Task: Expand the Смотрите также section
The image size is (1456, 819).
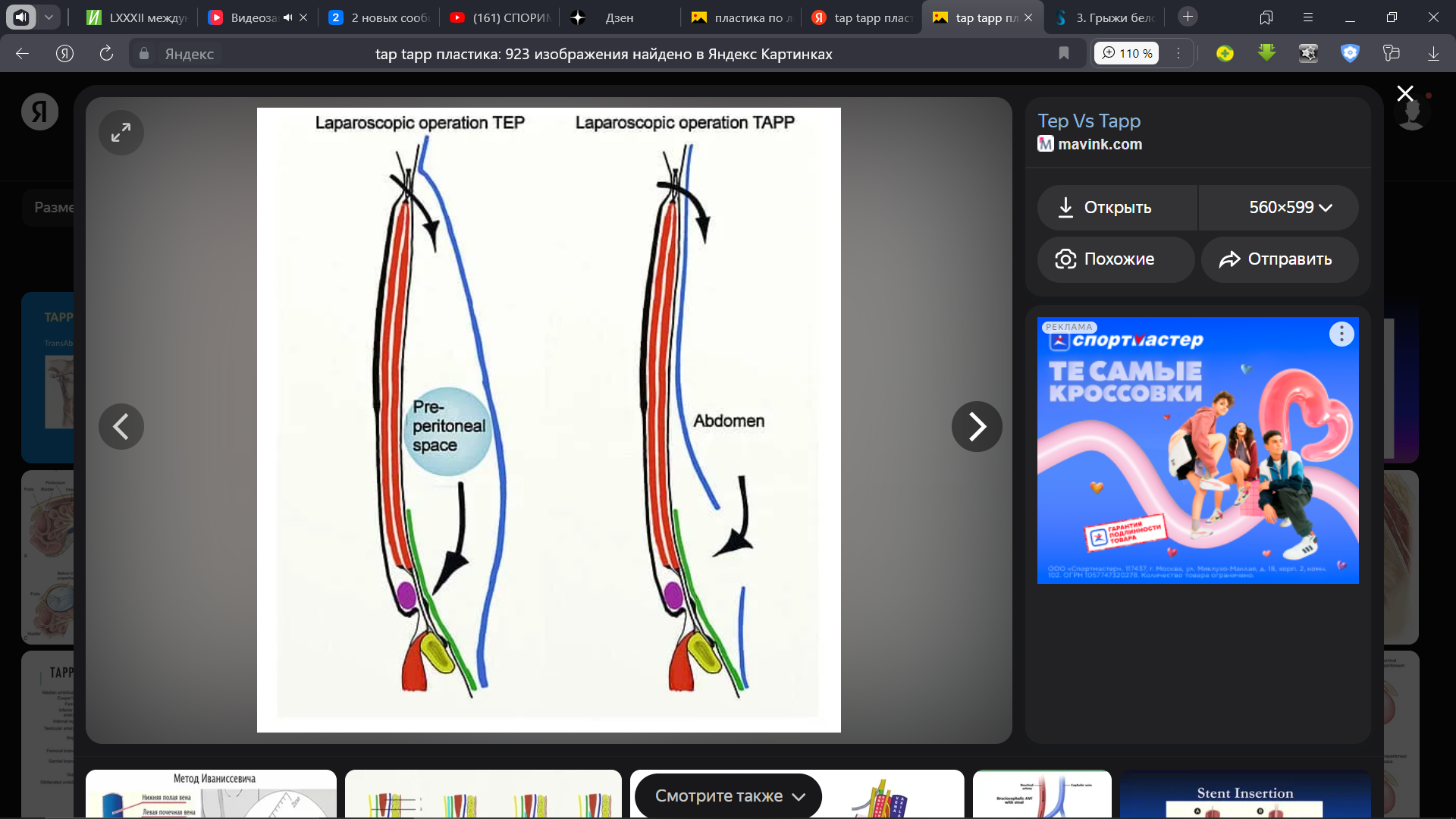Action: pyautogui.click(x=728, y=795)
